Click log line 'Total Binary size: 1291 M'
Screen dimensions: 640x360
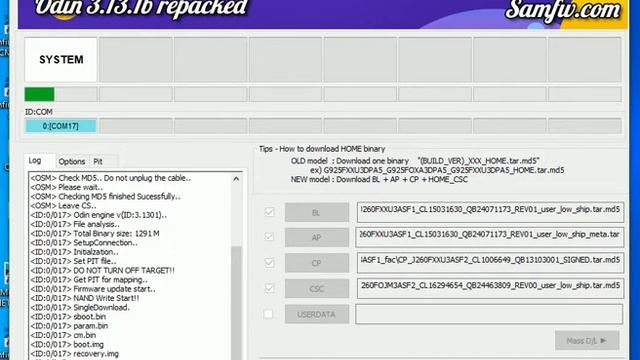95,233
